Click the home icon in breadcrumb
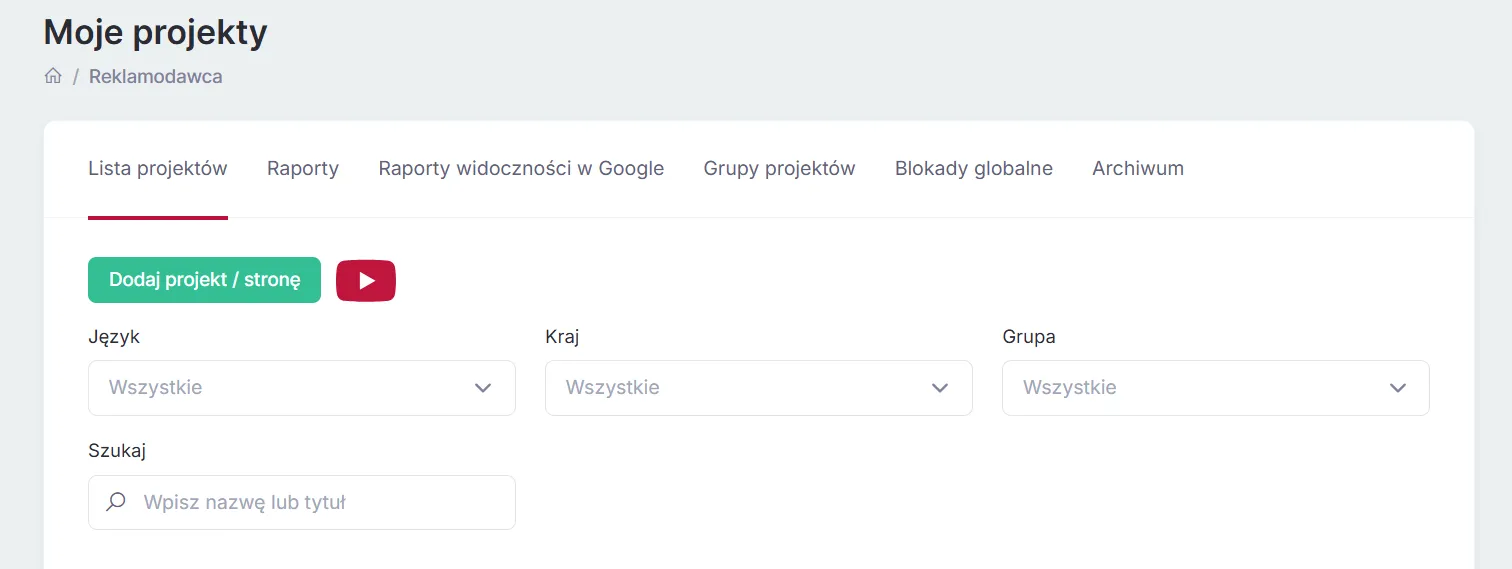This screenshot has height=569, width=1512. (53, 76)
